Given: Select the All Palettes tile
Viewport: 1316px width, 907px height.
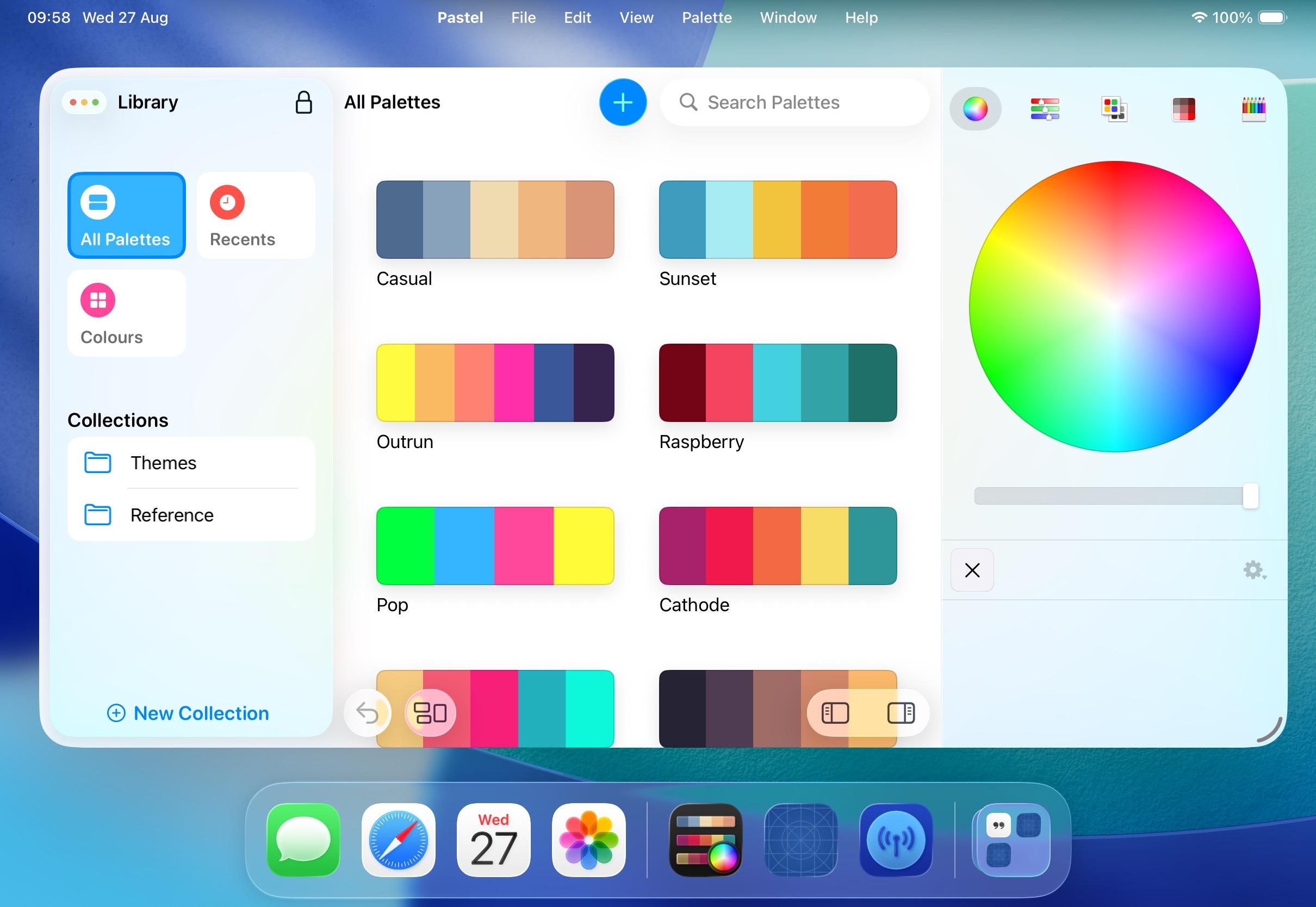Looking at the screenshot, I should coord(126,215).
